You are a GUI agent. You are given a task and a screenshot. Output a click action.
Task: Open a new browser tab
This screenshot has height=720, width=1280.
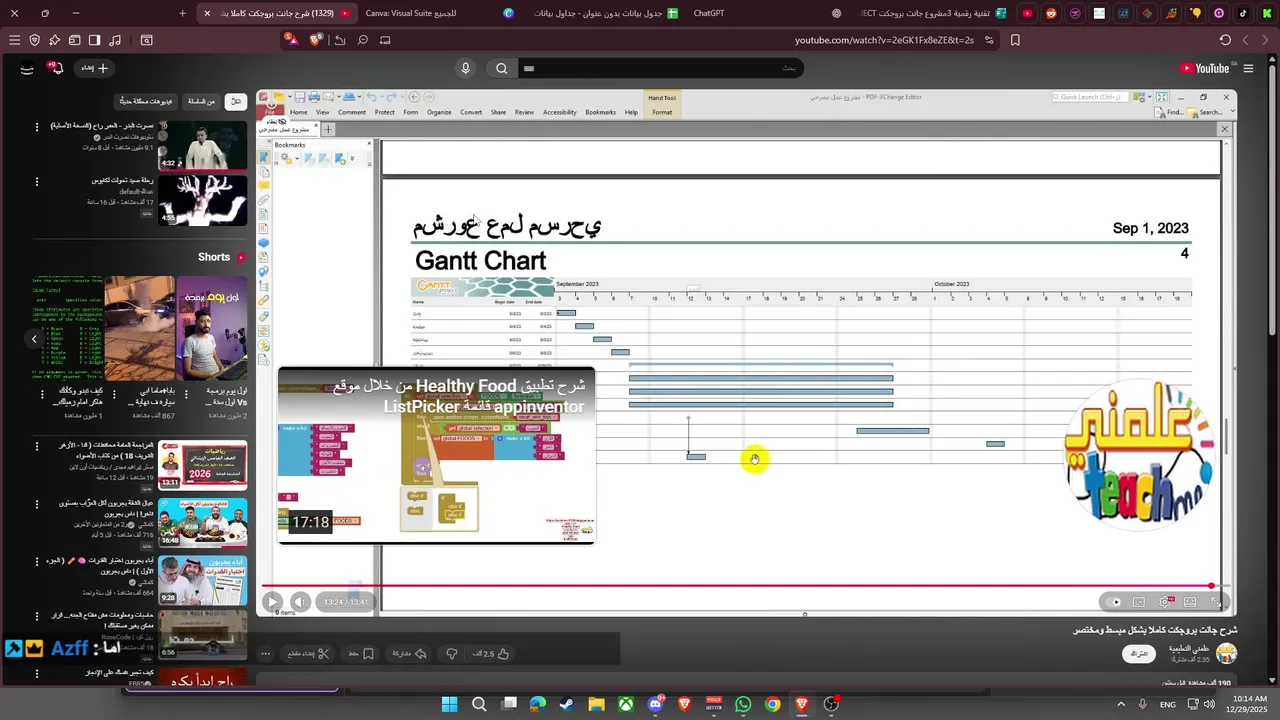click(x=182, y=13)
